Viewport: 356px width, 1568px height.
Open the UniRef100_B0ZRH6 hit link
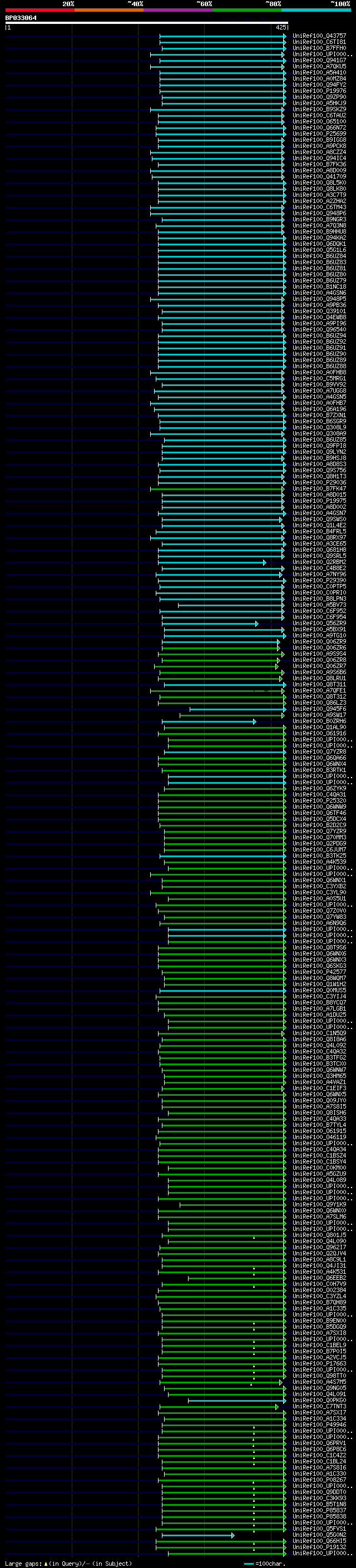319,721
